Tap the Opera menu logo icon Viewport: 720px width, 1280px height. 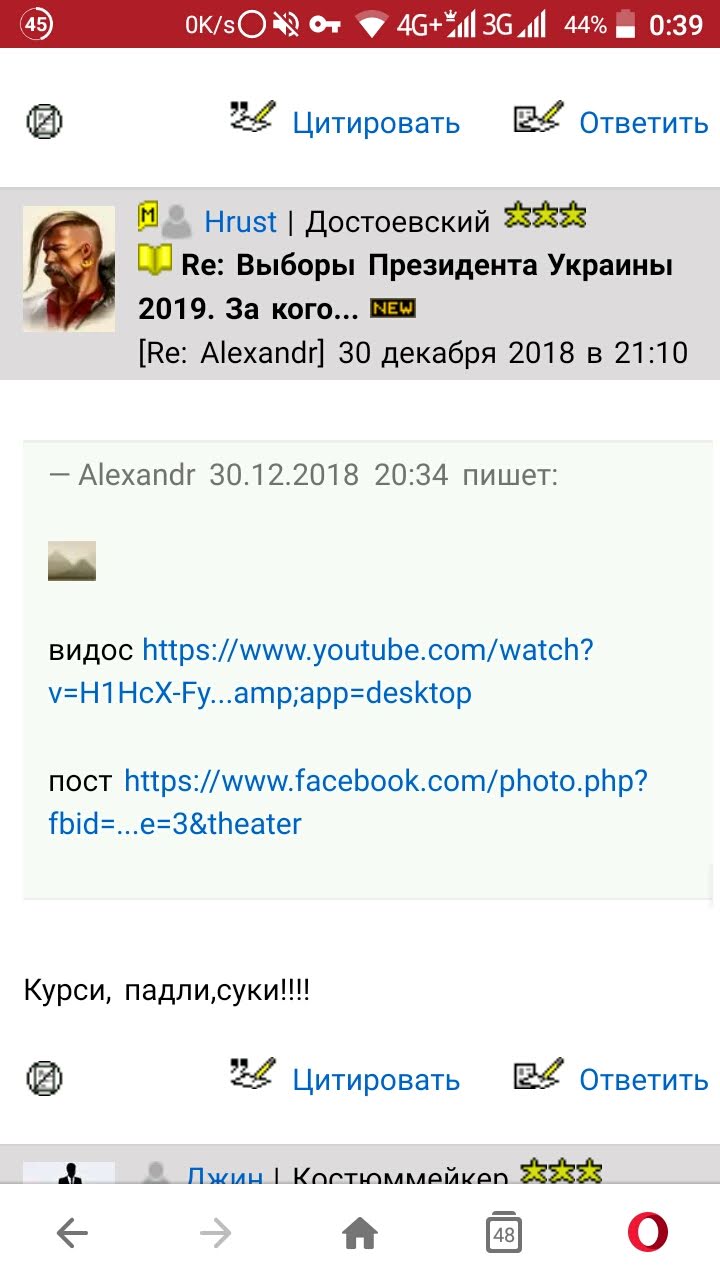coord(648,1234)
